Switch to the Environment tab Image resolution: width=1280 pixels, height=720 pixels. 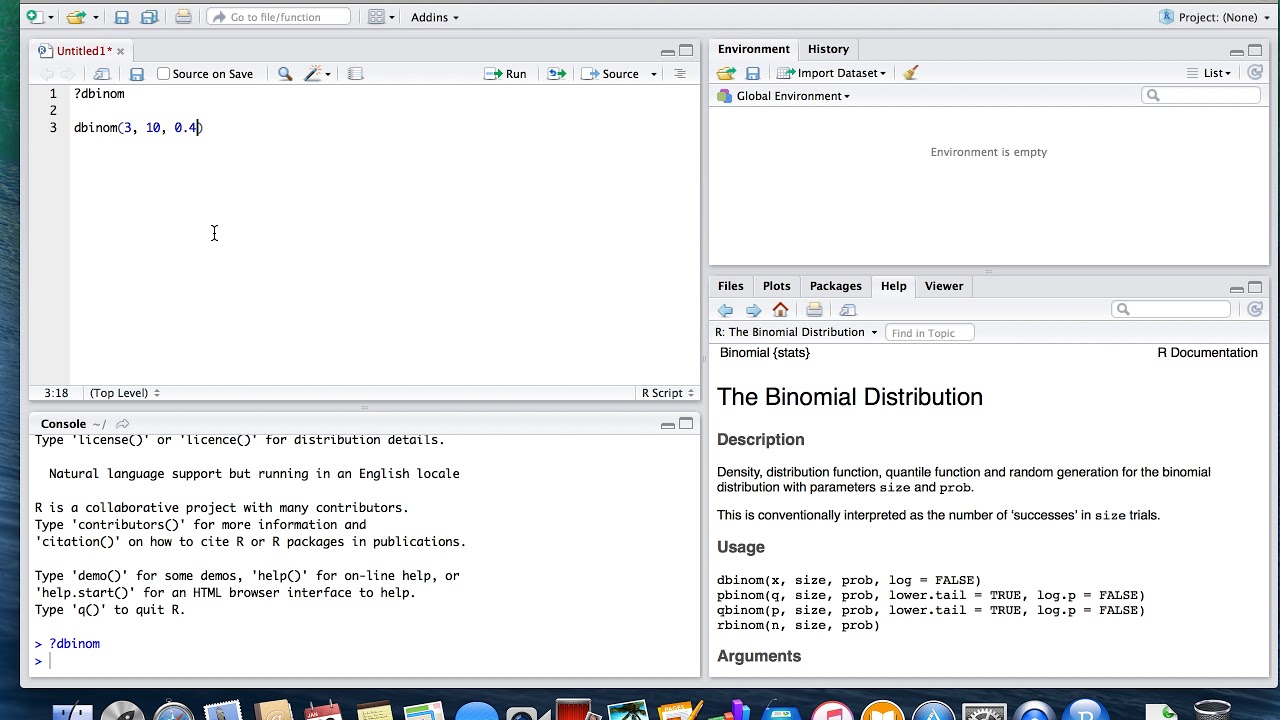coord(754,49)
